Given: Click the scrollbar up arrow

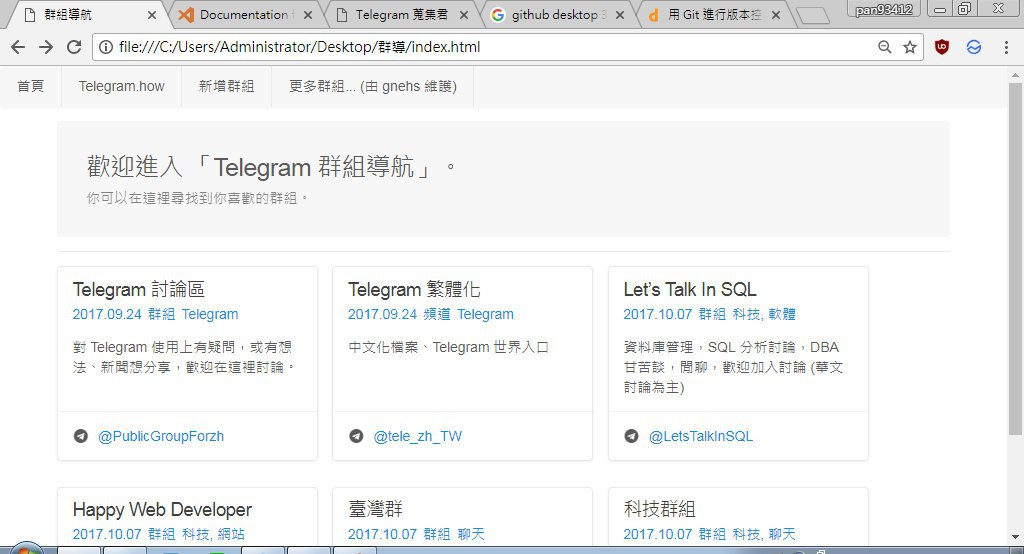Looking at the screenshot, I should click(1015, 74).
